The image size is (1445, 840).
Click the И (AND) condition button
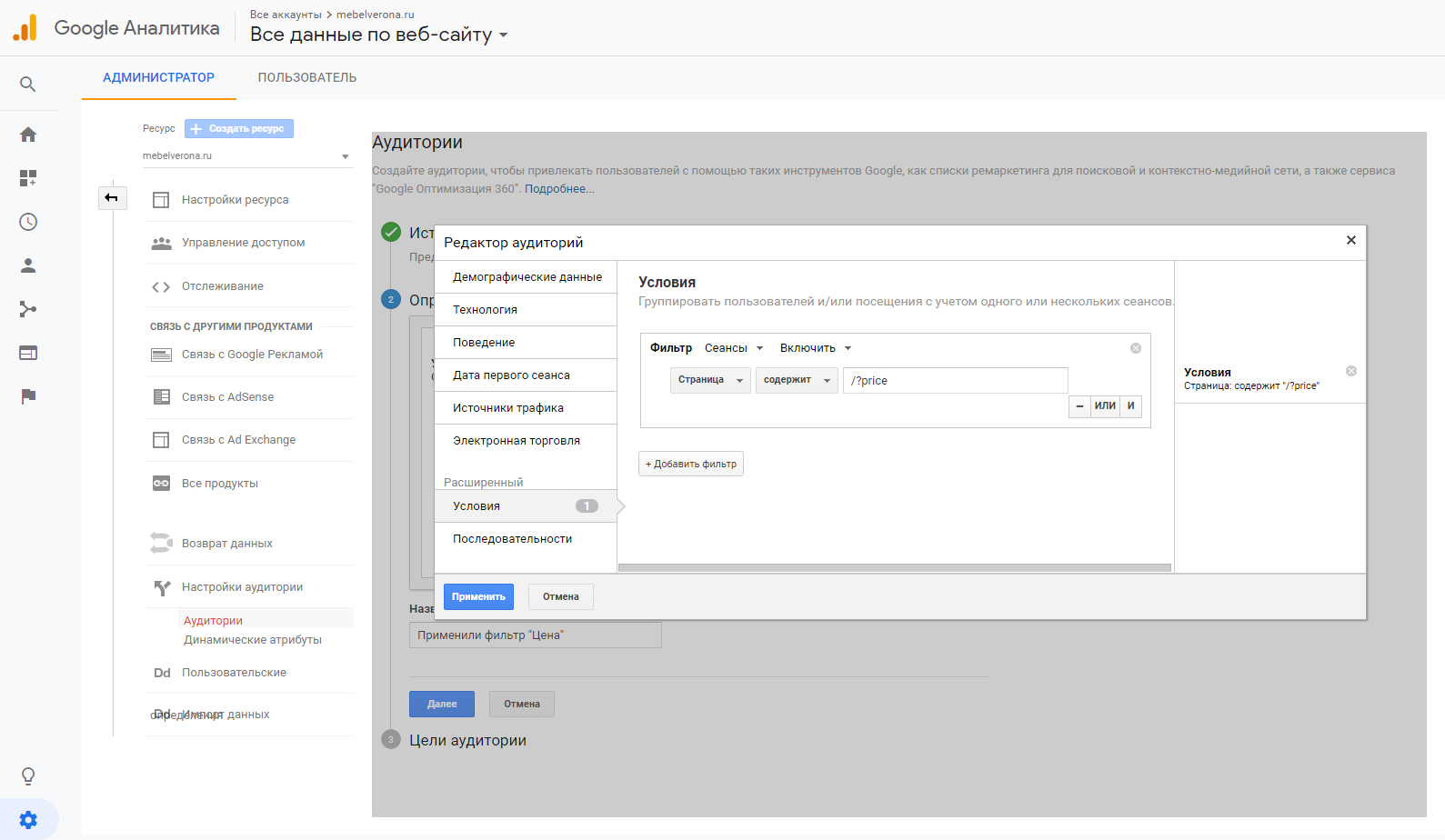tap(1130, 406)
